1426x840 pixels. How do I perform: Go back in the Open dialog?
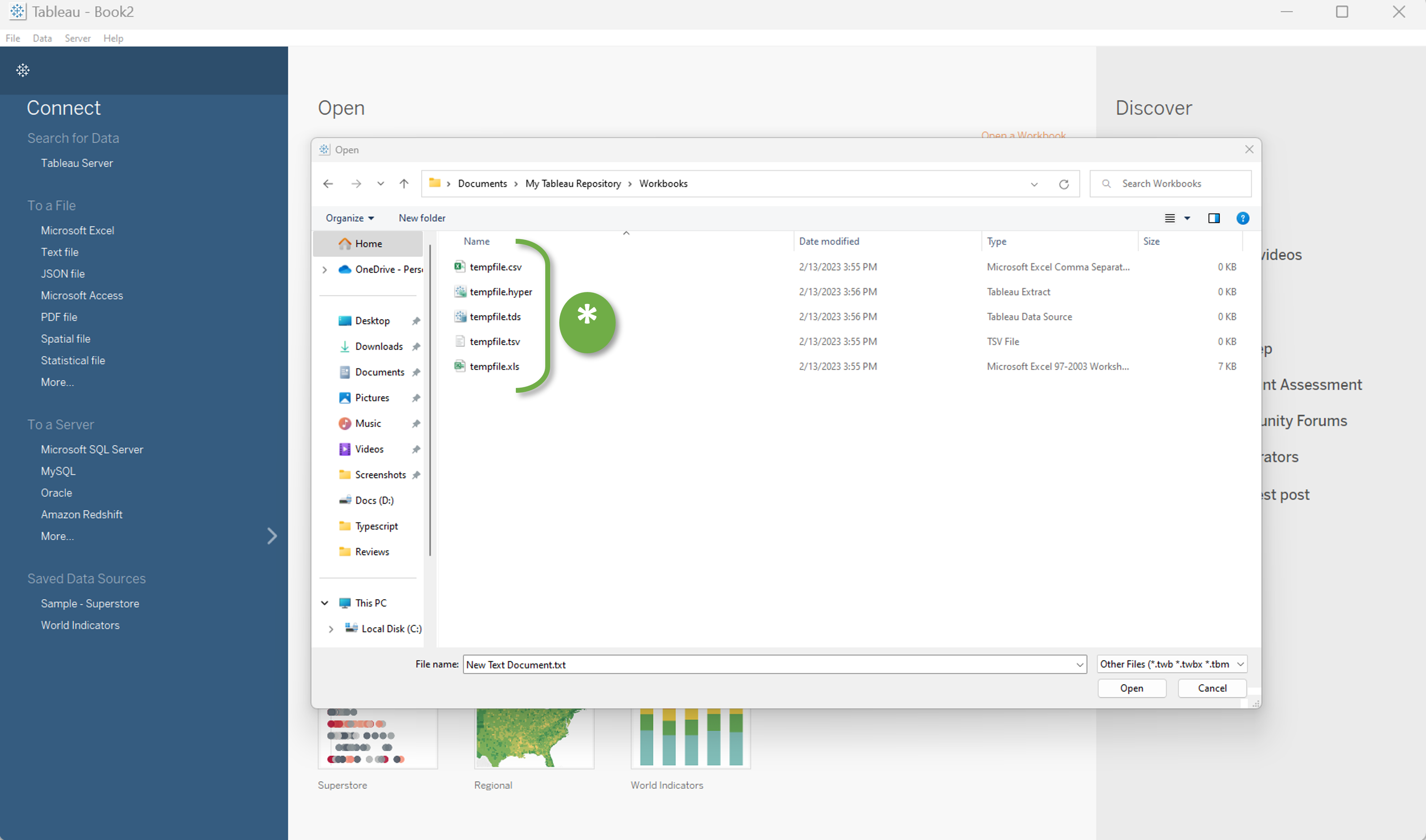(x=328, y=183)
